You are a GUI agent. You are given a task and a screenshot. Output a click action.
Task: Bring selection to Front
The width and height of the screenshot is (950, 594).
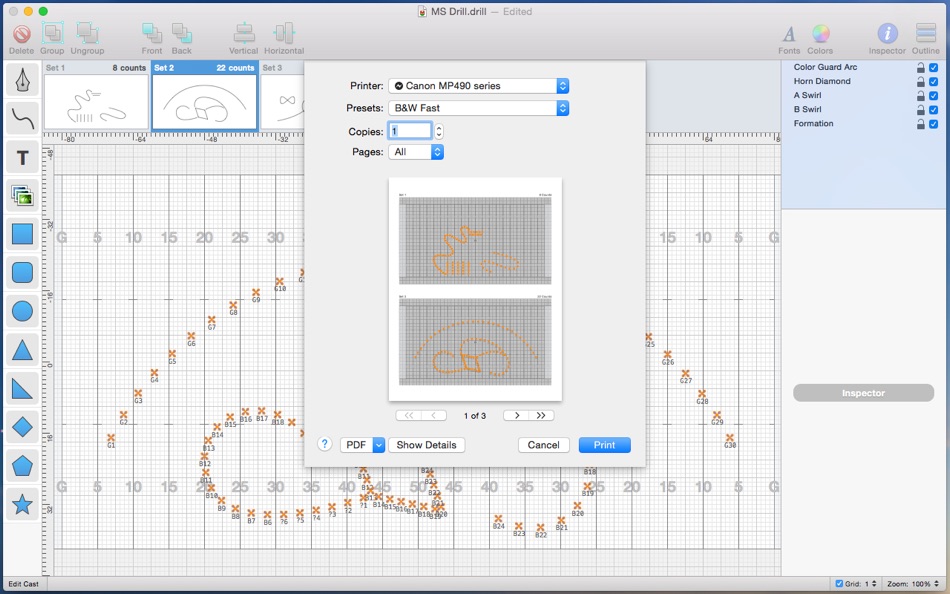[151, 33]
